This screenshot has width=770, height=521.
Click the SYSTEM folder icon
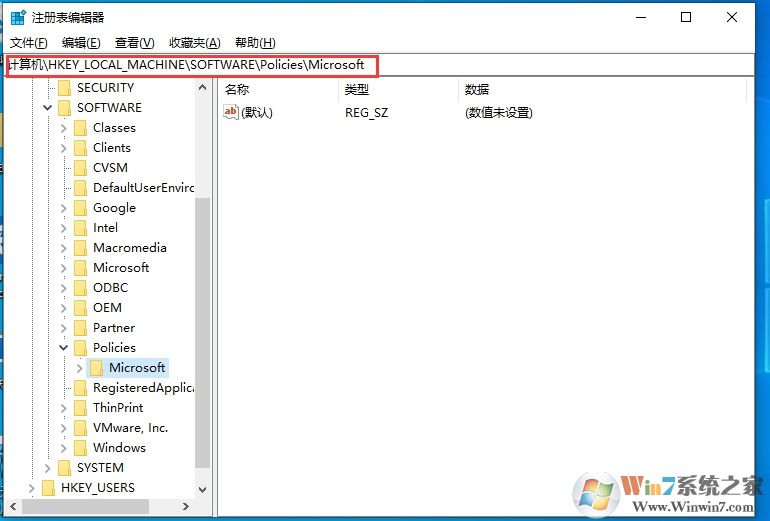coord(64,468)
